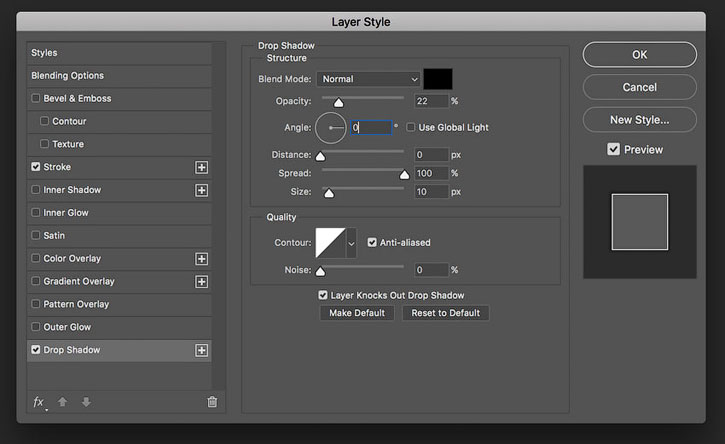This screenshot has width=725, height=444.
Task: Expand the Contour picker arrow
Action: coord(351,243)
